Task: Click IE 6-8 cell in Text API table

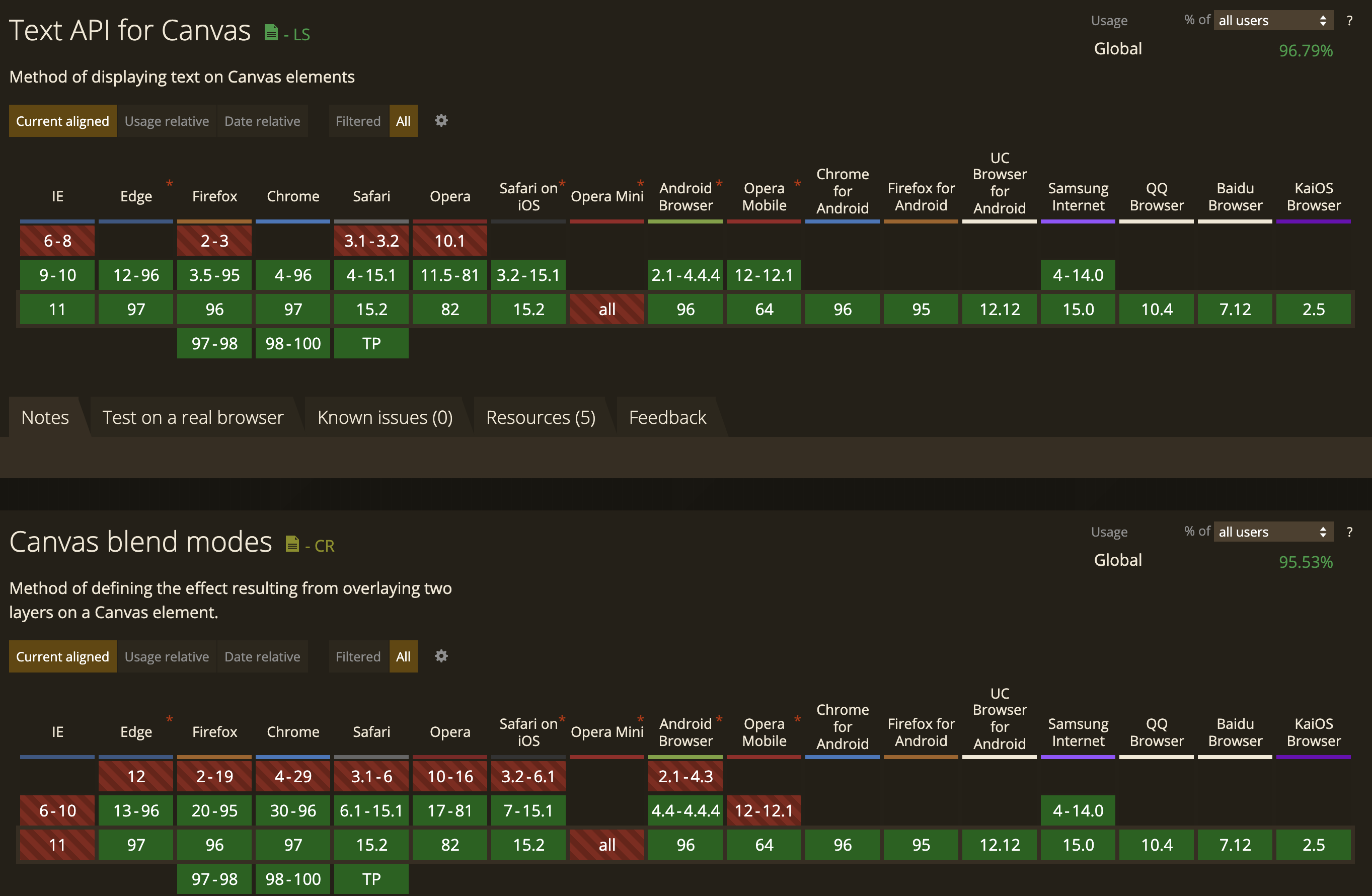Action: coord(58,241)
